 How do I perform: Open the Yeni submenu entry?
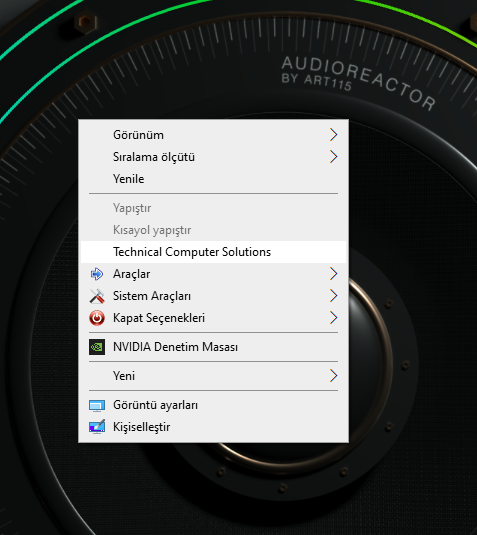tap(213, 376)
